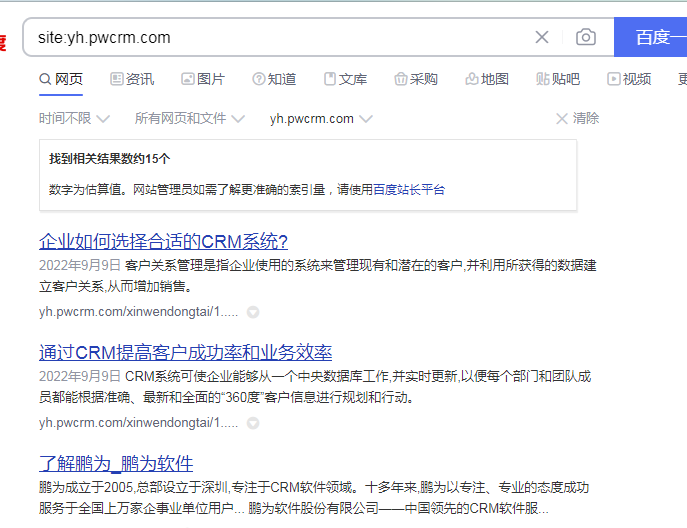Expand the 时间不限 time filter dropdown

tap(74, 118)
